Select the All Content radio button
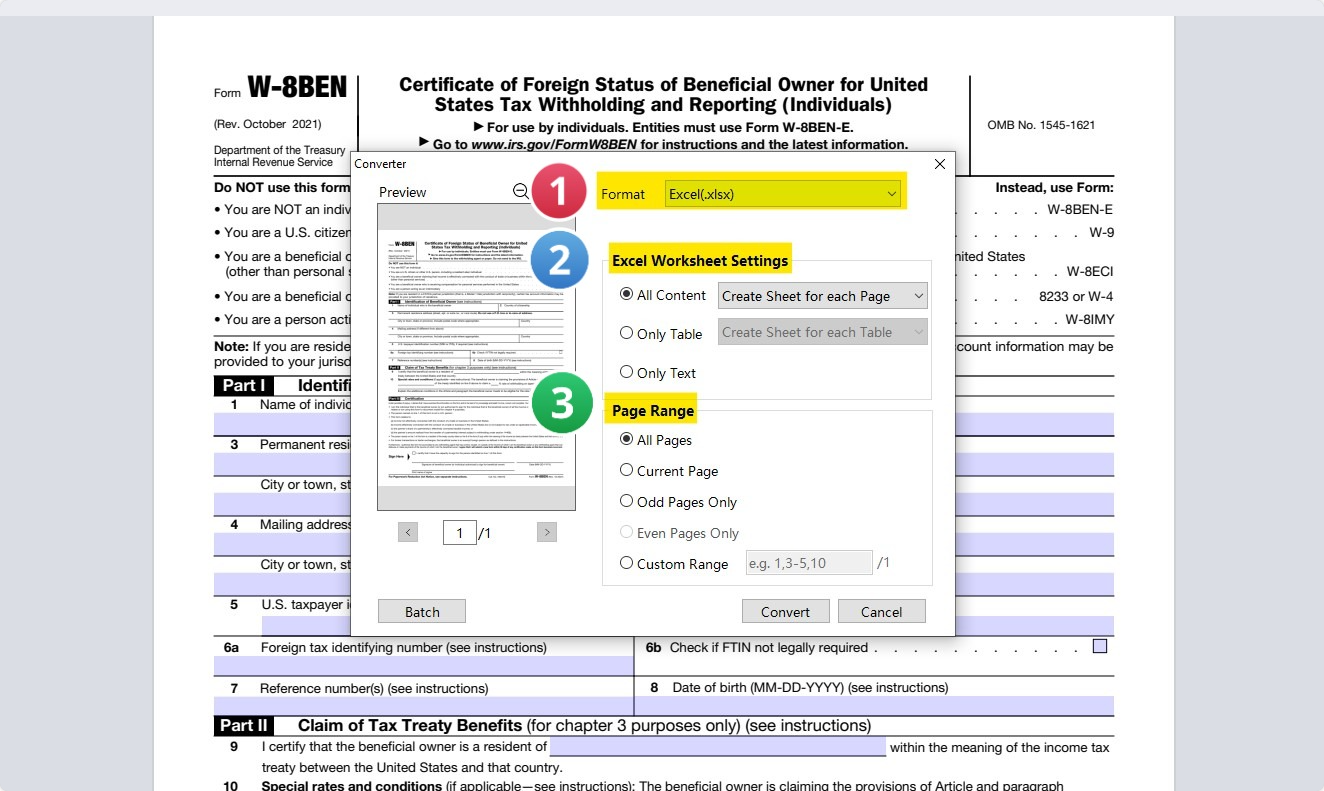 [x=627, y=294]
